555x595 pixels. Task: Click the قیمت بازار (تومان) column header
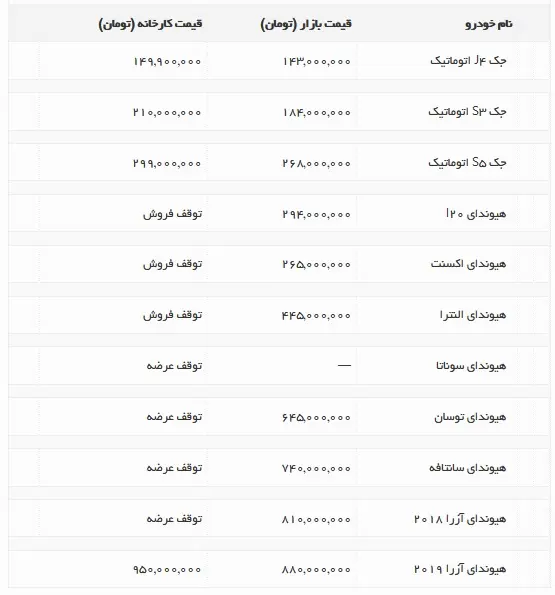click(x=306, y=24)
